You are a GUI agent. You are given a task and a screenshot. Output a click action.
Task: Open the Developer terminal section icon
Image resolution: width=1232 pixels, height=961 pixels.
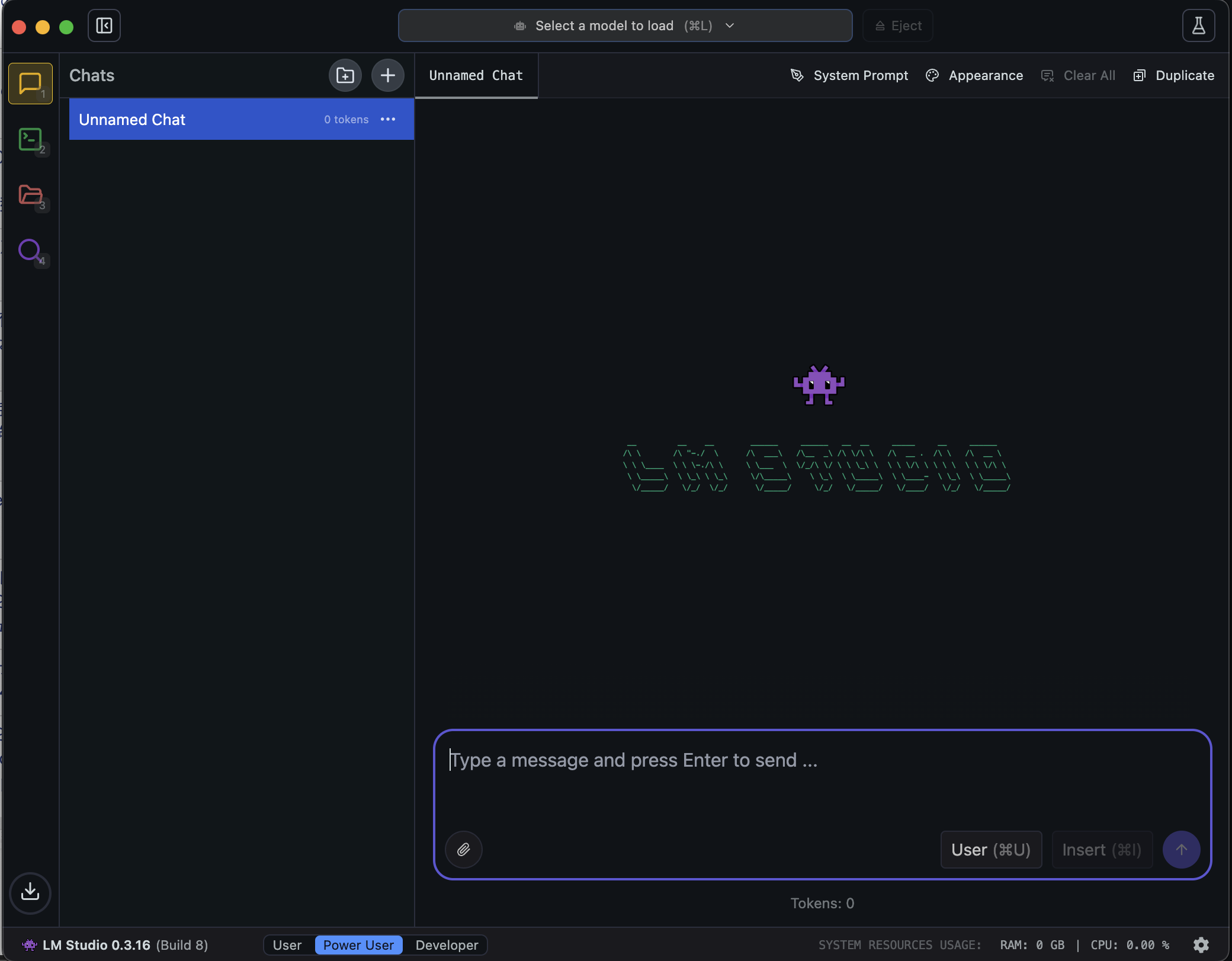coord(30,140)
